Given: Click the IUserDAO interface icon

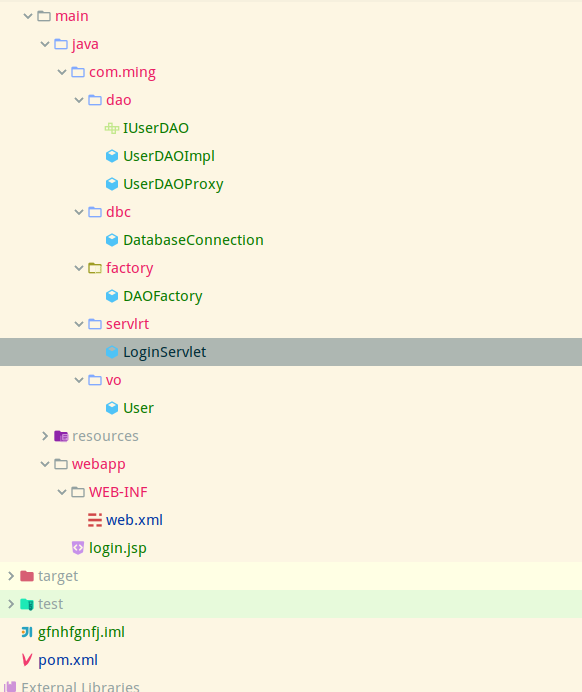Looking at the screenshot, I should [112, 128].
